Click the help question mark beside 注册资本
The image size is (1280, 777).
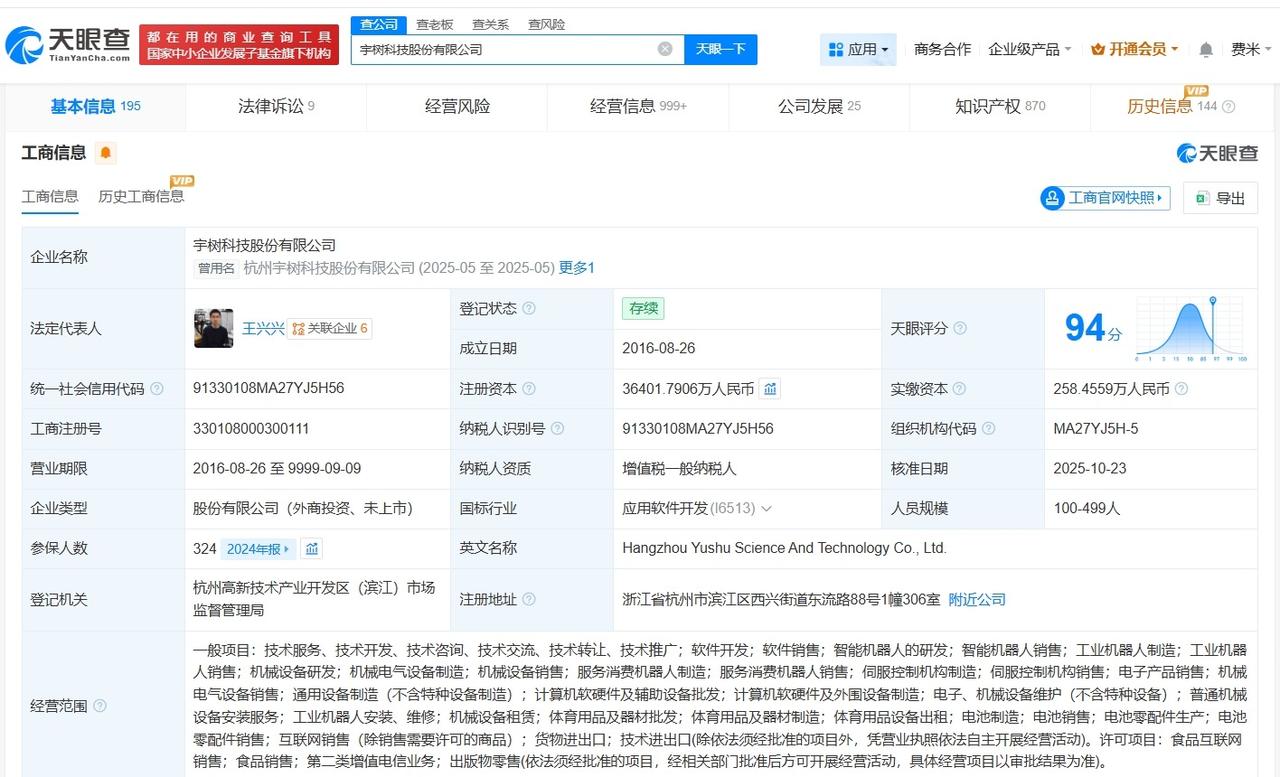point(529,388)
